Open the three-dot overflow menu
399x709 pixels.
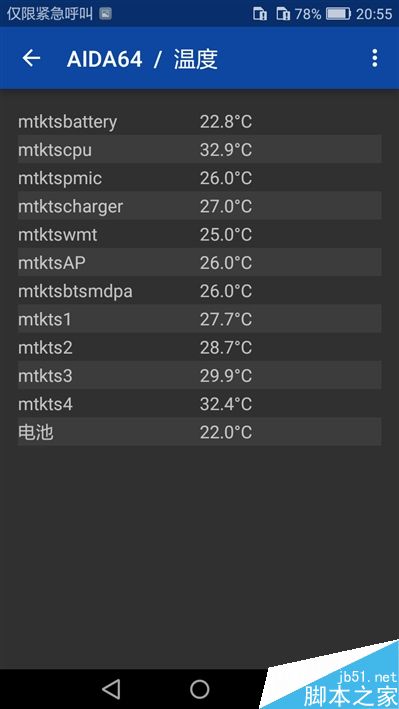pyautogui.click(x=375, y=58)
